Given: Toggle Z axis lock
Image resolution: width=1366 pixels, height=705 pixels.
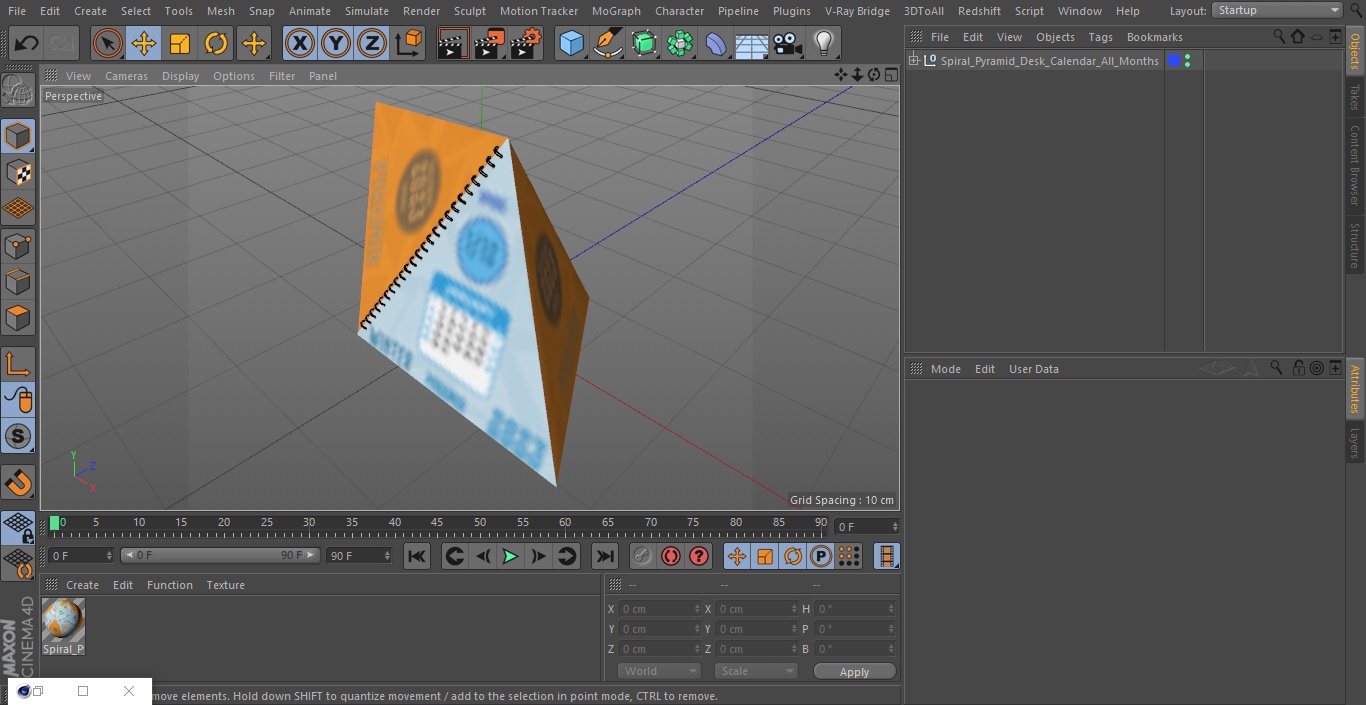Looking at the screenshot, I should tap(372, 43).
